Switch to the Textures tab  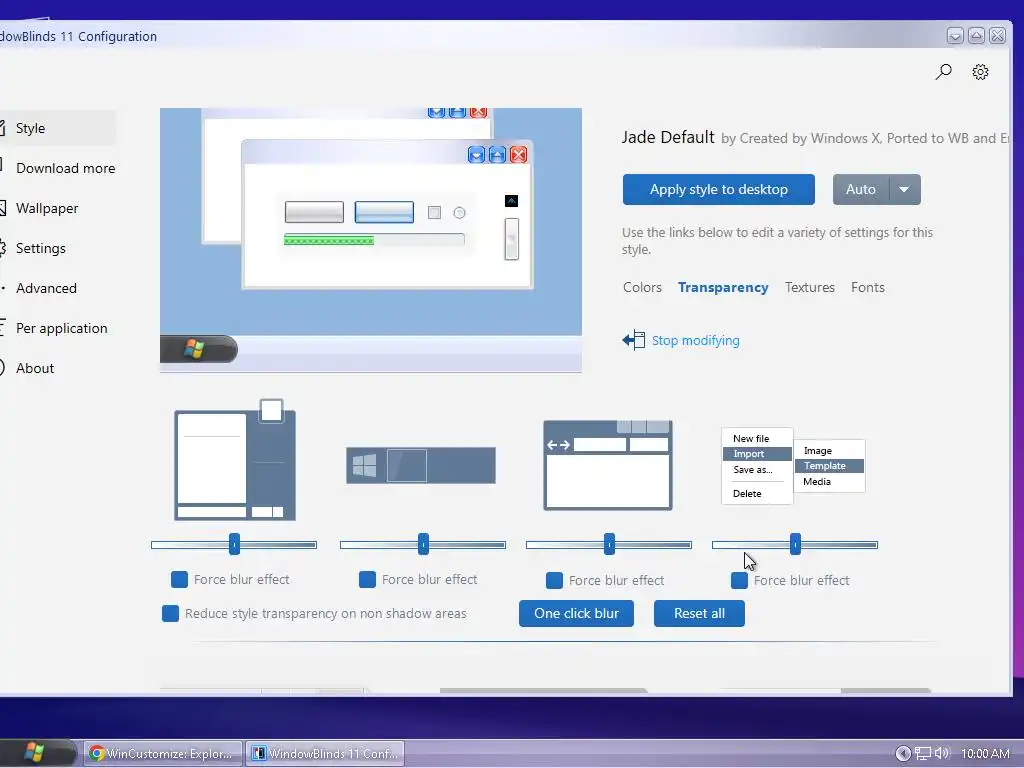click(810, 287)
